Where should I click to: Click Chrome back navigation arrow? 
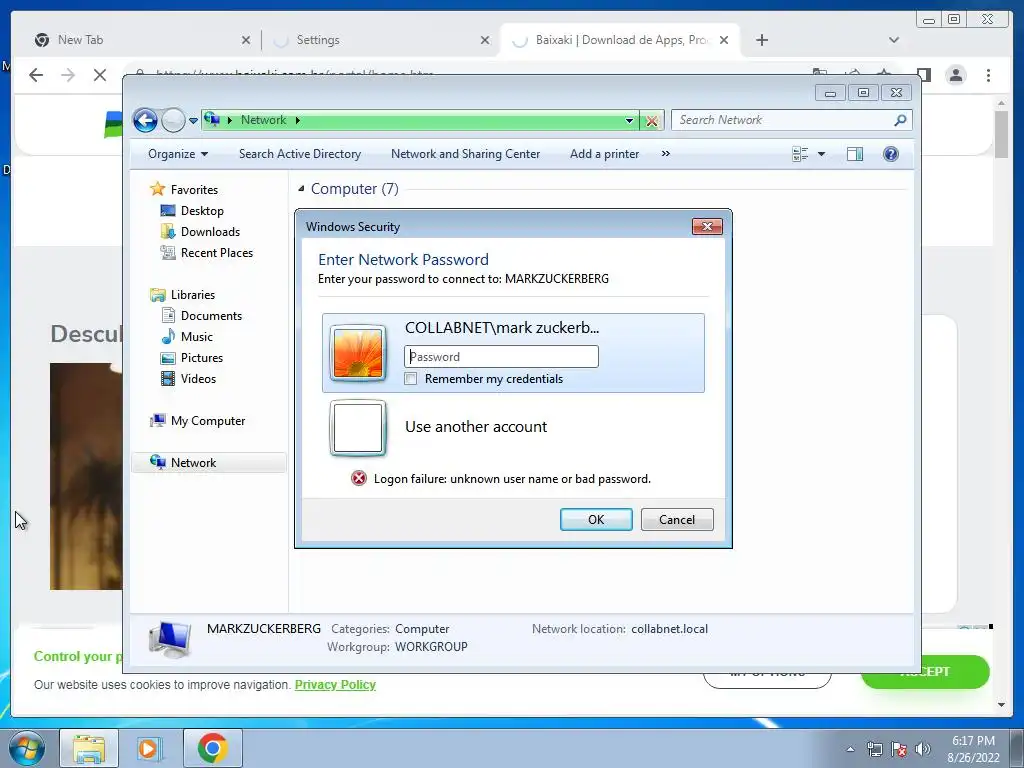pyautogui.click(x=36, y=75)
